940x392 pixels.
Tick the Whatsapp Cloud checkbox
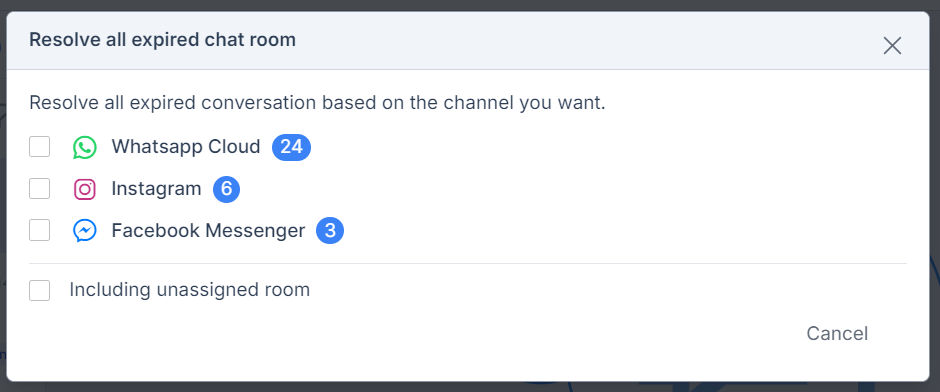pos(40,147)
